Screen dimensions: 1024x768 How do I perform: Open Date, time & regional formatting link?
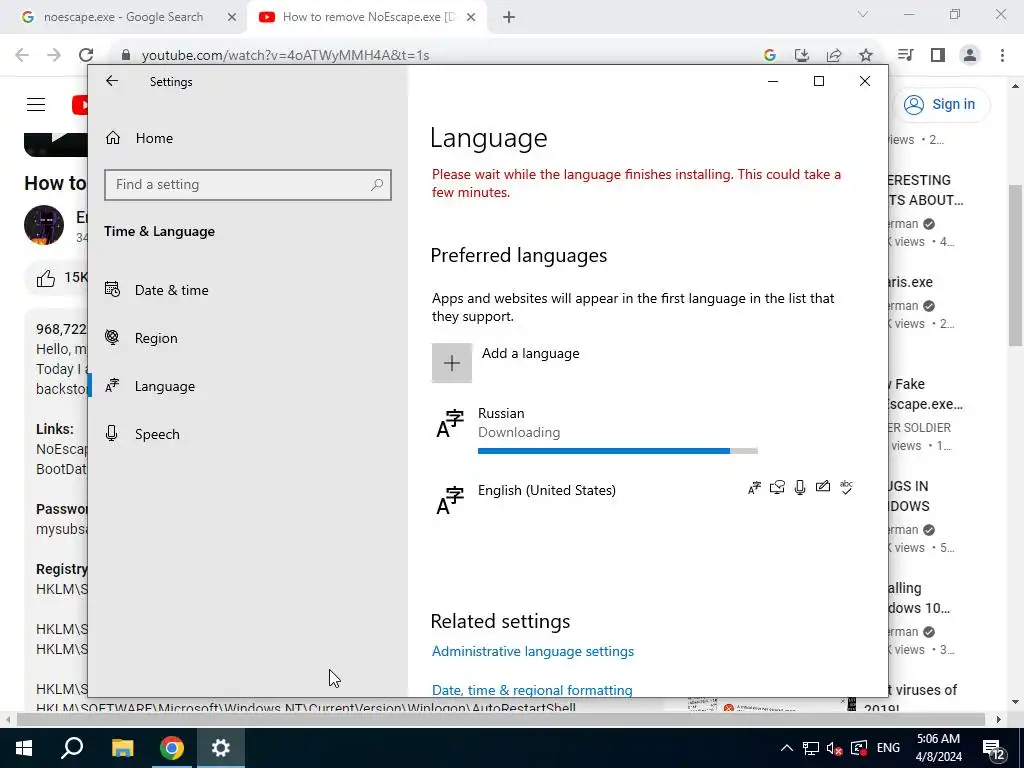(x=532, y=690)
